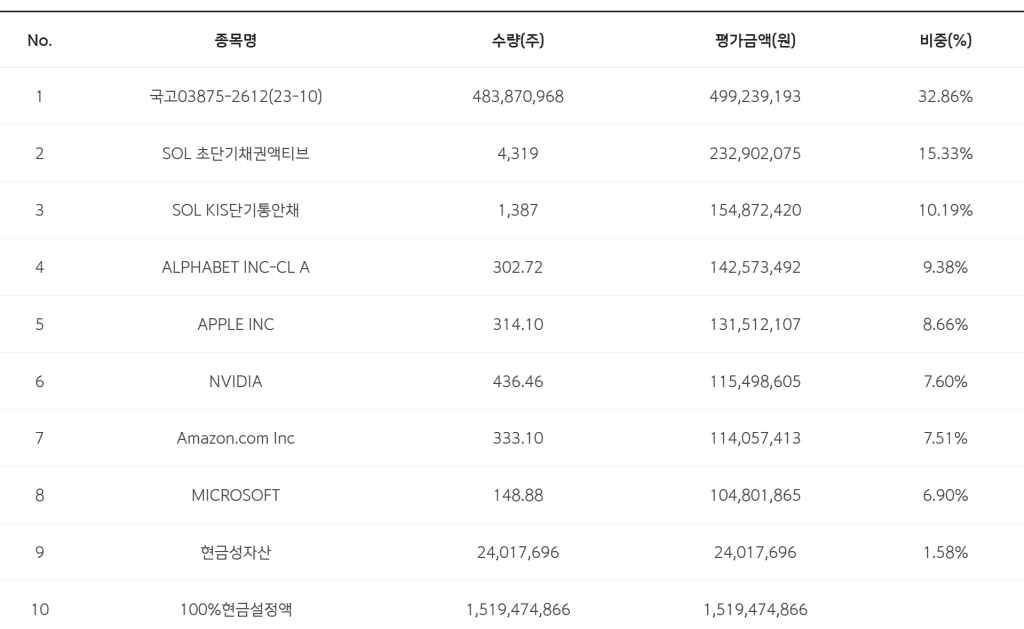The width and height of the screenshot is (1024, 629).
Task: Click NVIDIA's valuation amount 115,498,605
Action: point(755,382)
